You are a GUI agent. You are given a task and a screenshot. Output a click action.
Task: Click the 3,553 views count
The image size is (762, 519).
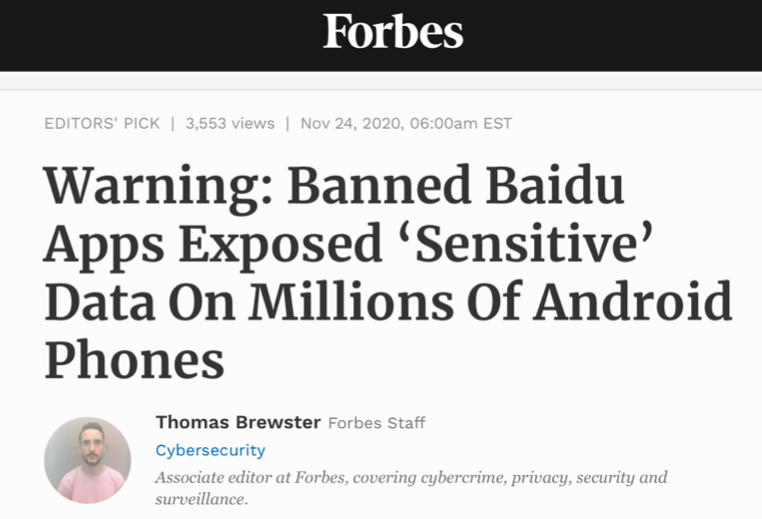click(x=230, y=123)
